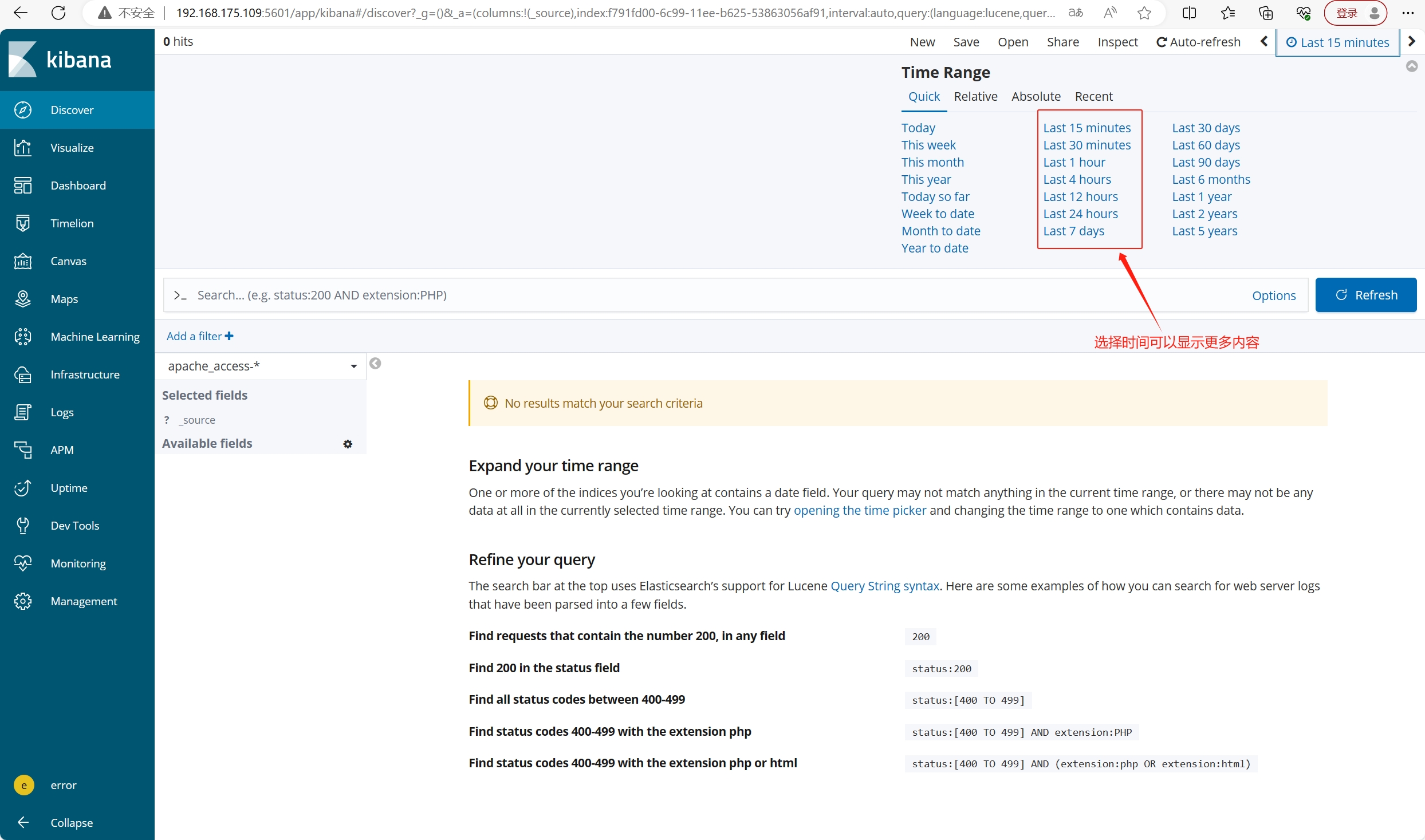Toggle Auto-refresh in top bar

(x=1198, y=42)
